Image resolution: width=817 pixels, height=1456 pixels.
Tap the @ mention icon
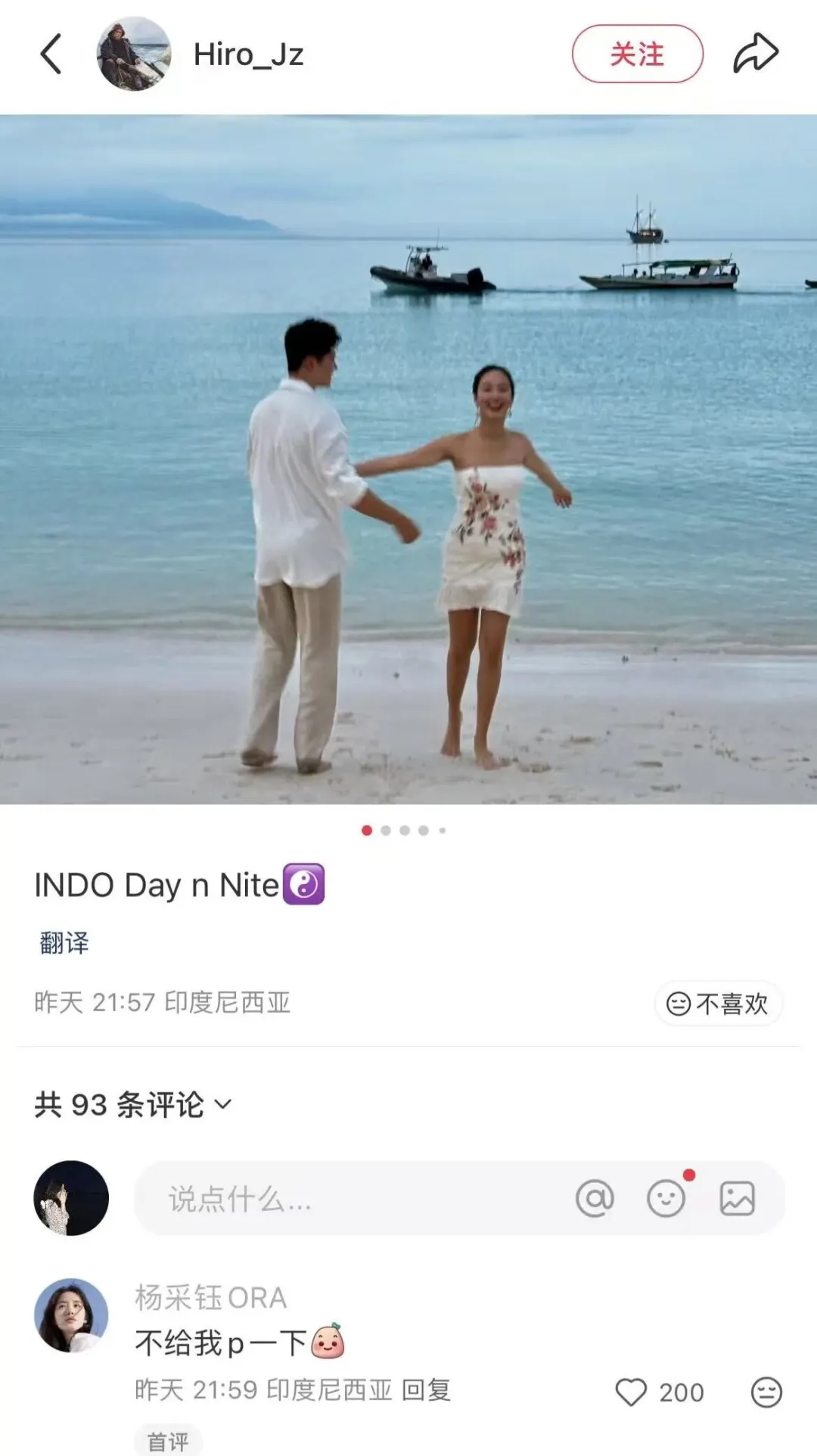595,1198
